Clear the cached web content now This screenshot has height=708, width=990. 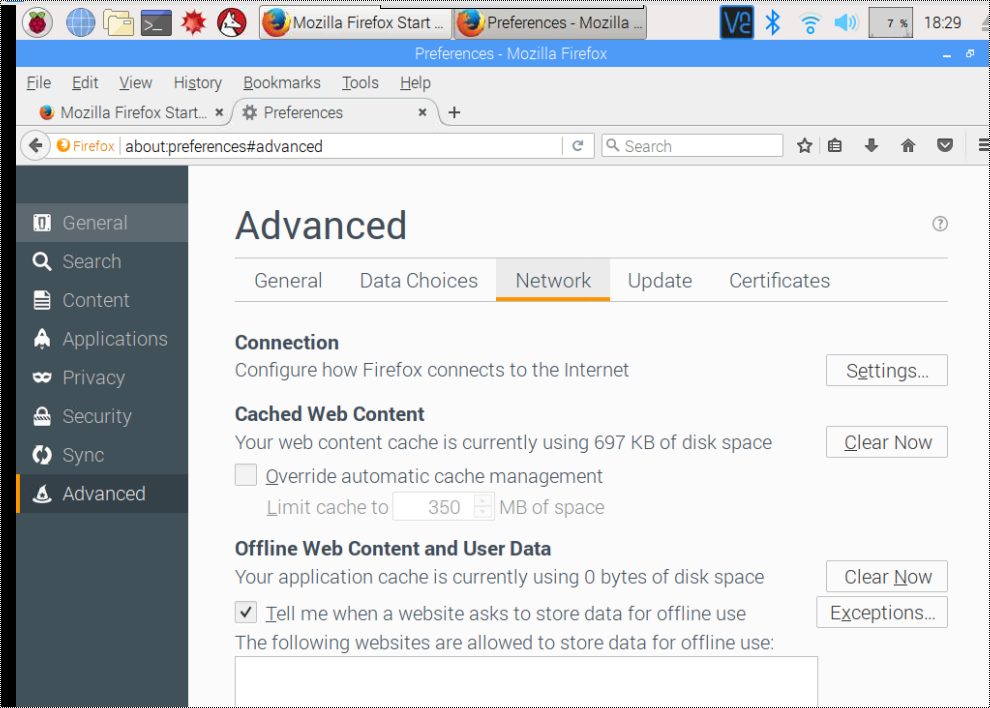coord(886,441)
